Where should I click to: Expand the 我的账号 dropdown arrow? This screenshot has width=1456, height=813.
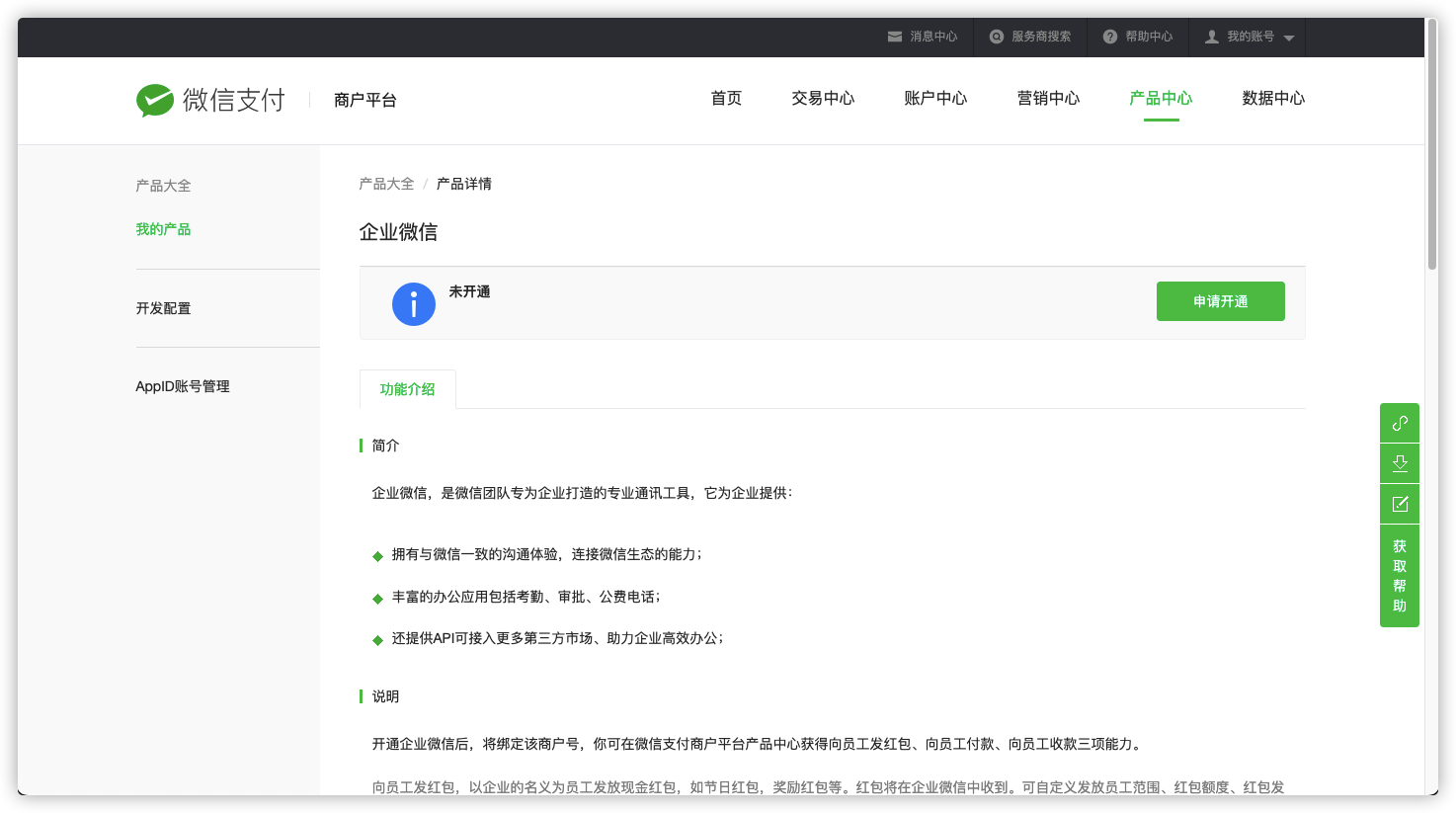pyautogui.click(x=1289, y=38)
